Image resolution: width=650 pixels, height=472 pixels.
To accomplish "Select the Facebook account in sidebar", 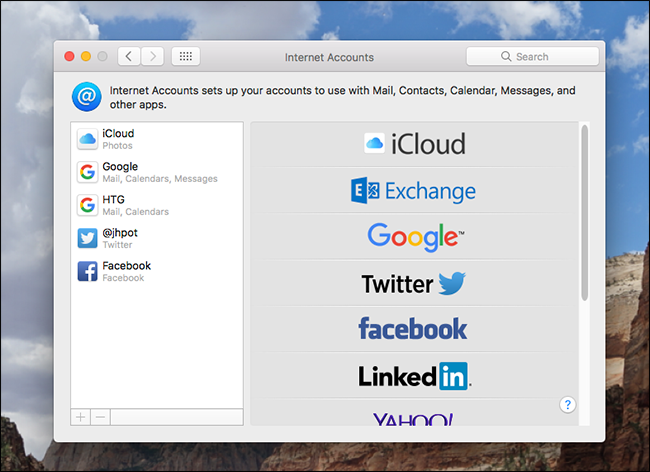I will (157, 271).
